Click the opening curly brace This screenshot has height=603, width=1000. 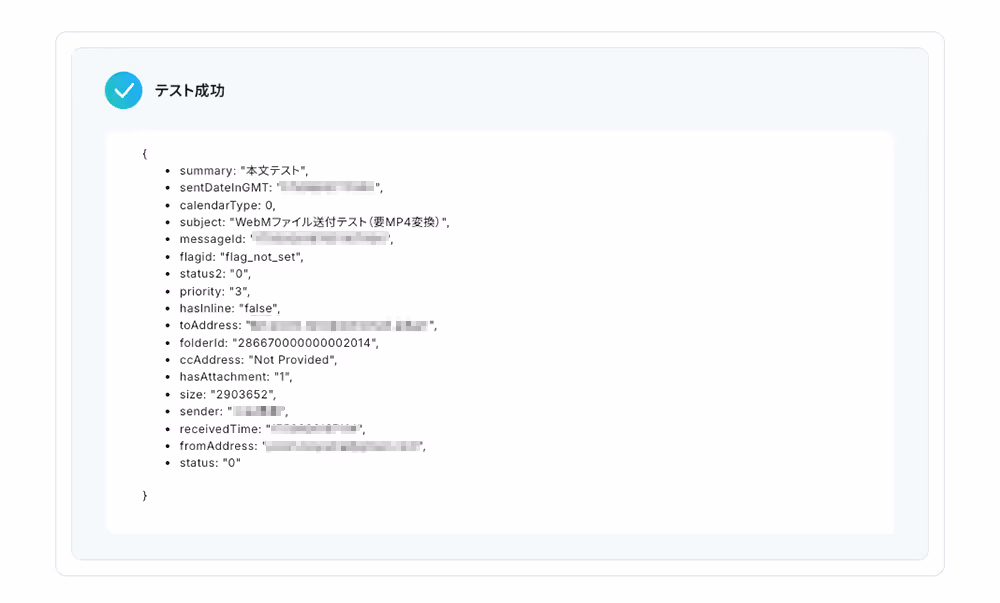point(145,154)
